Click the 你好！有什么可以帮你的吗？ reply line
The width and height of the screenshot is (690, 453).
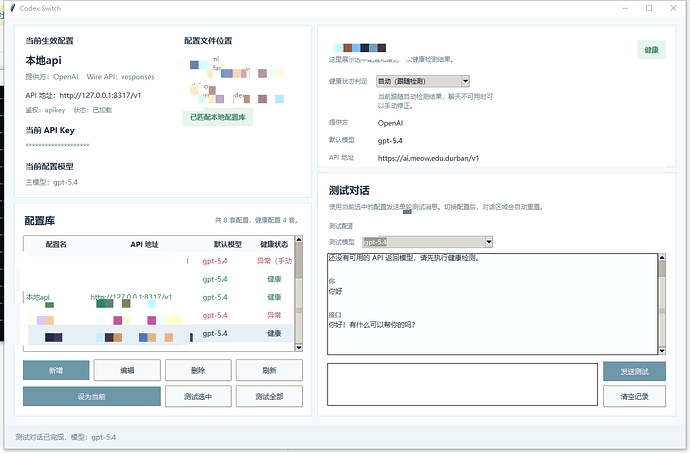[372, 325]
